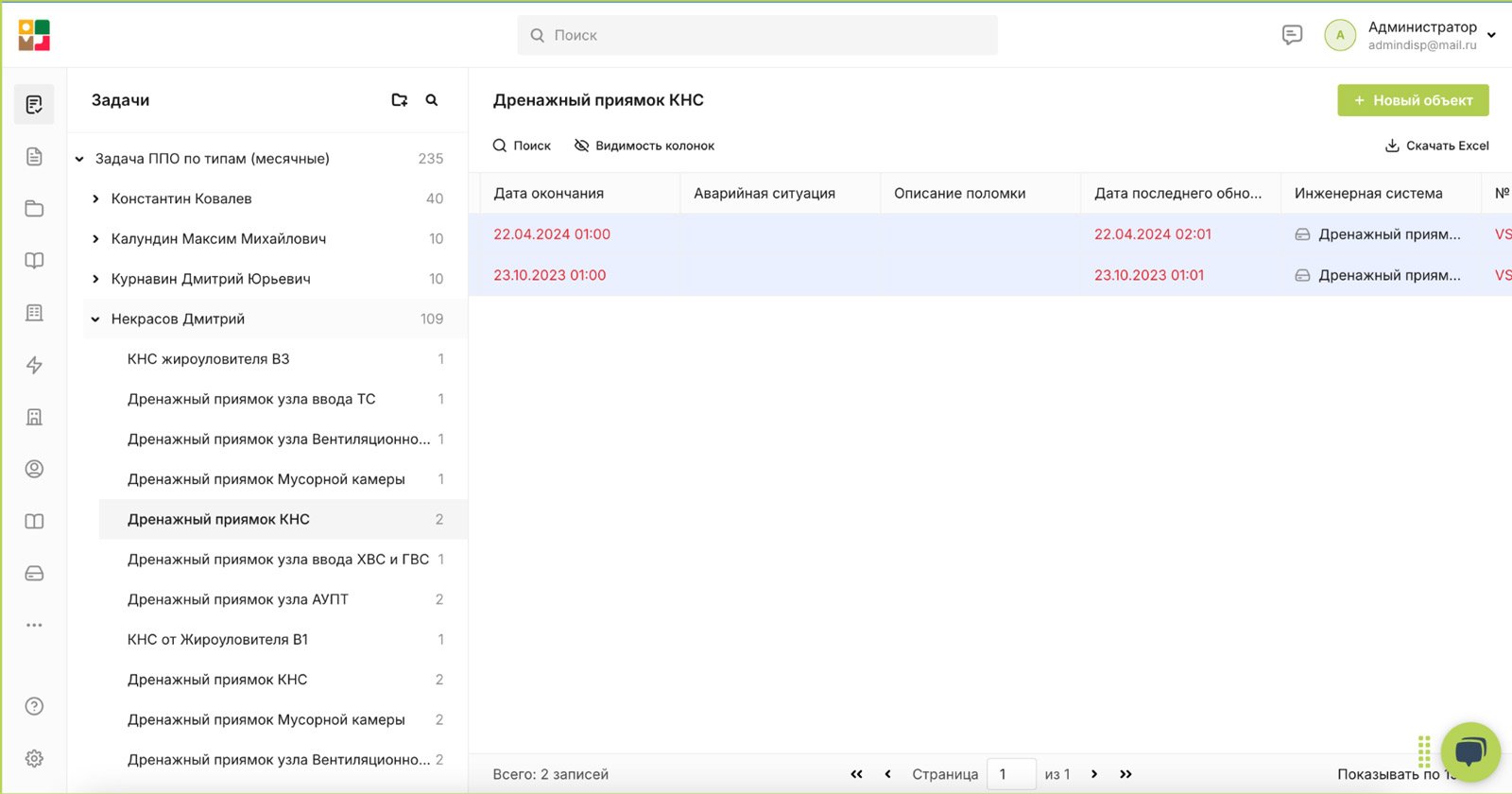The image size is (1512, 794).
Task: Click the three dots more icon in sidebar
Action: [34, 625]
